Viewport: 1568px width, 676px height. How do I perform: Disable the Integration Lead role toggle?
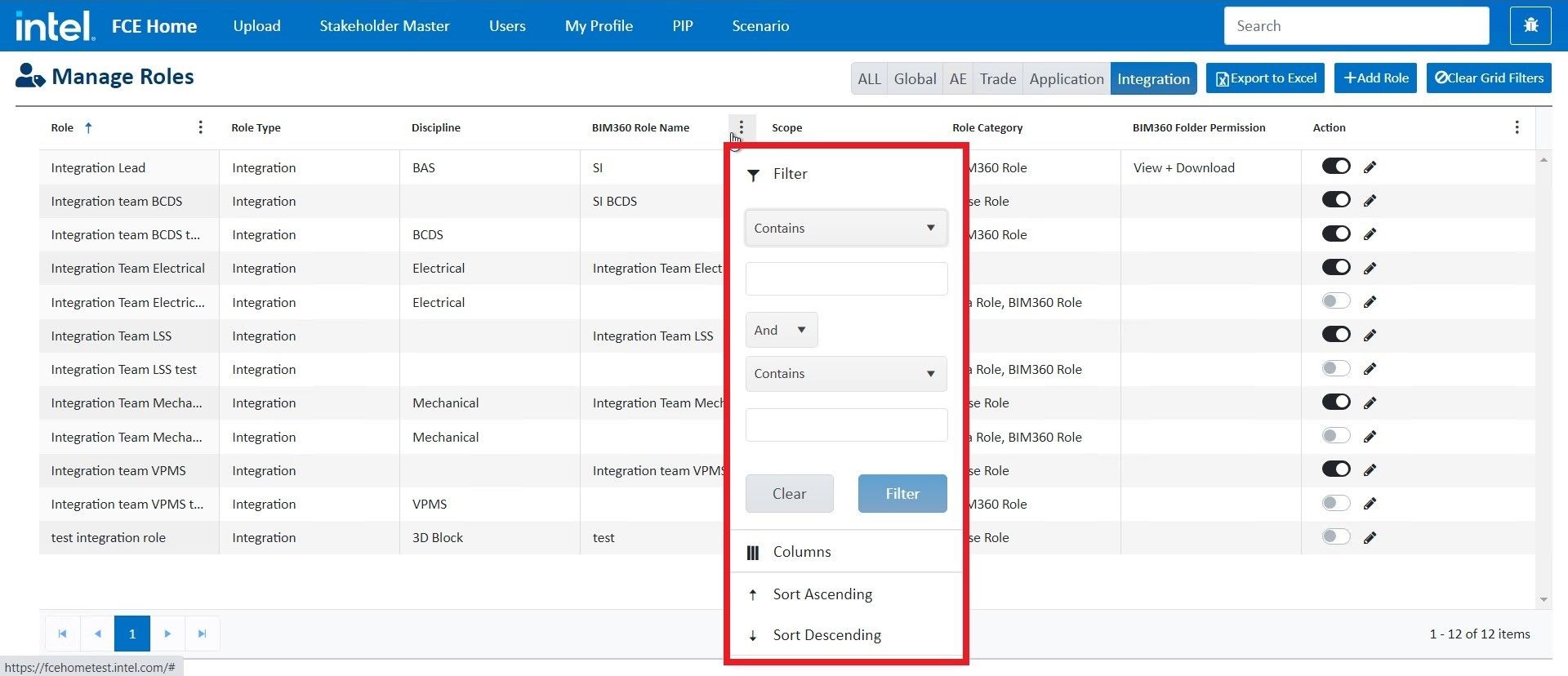coord(1335,167)
